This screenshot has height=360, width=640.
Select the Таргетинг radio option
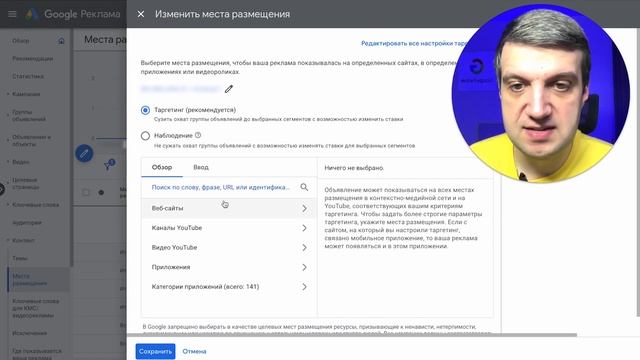point(145,110)
